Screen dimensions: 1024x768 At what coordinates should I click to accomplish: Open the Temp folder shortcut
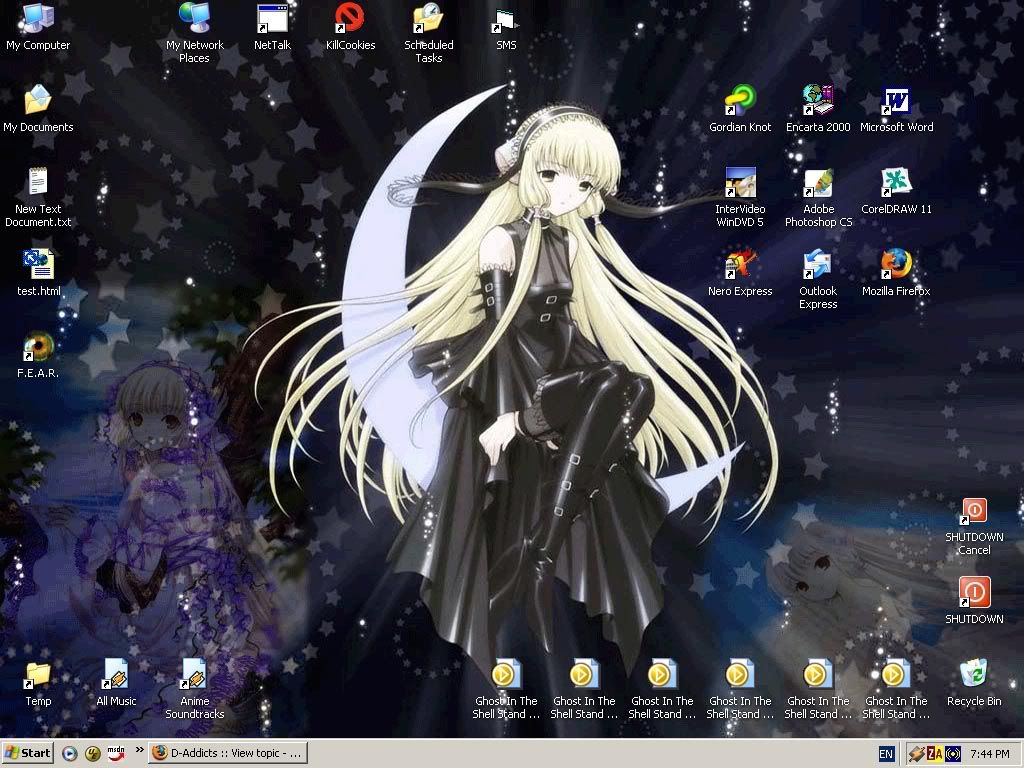(38, 683)
